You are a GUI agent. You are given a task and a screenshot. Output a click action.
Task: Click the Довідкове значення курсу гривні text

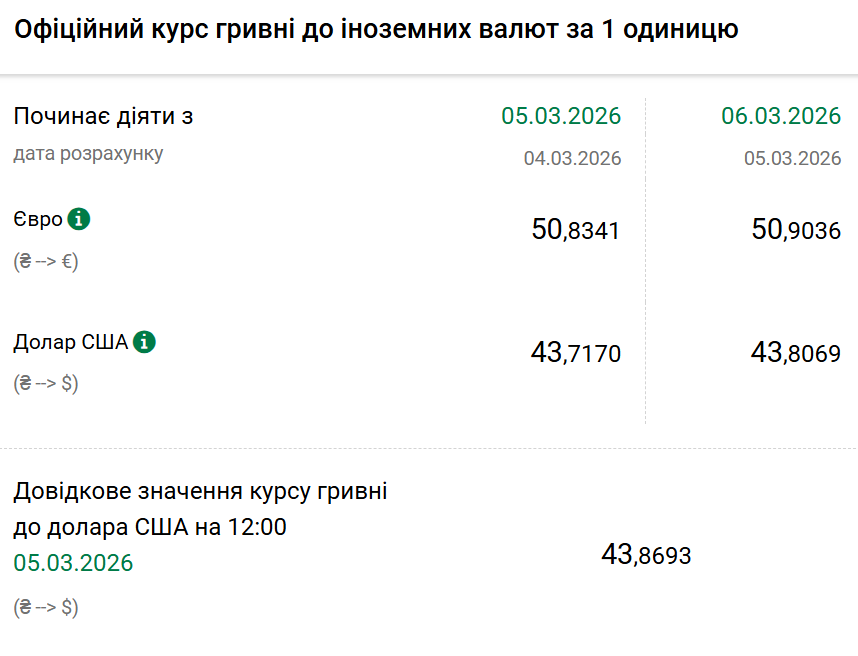200,492
